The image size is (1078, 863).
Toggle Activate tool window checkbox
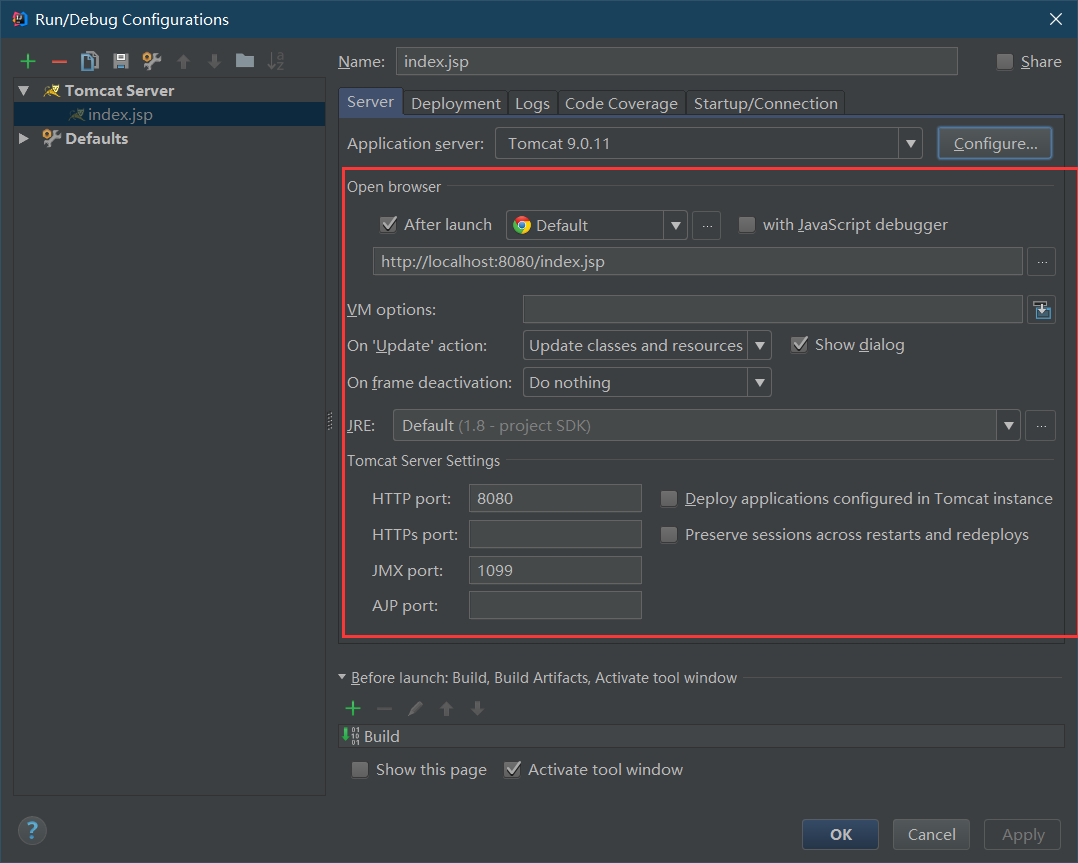[x=512, y=769]
